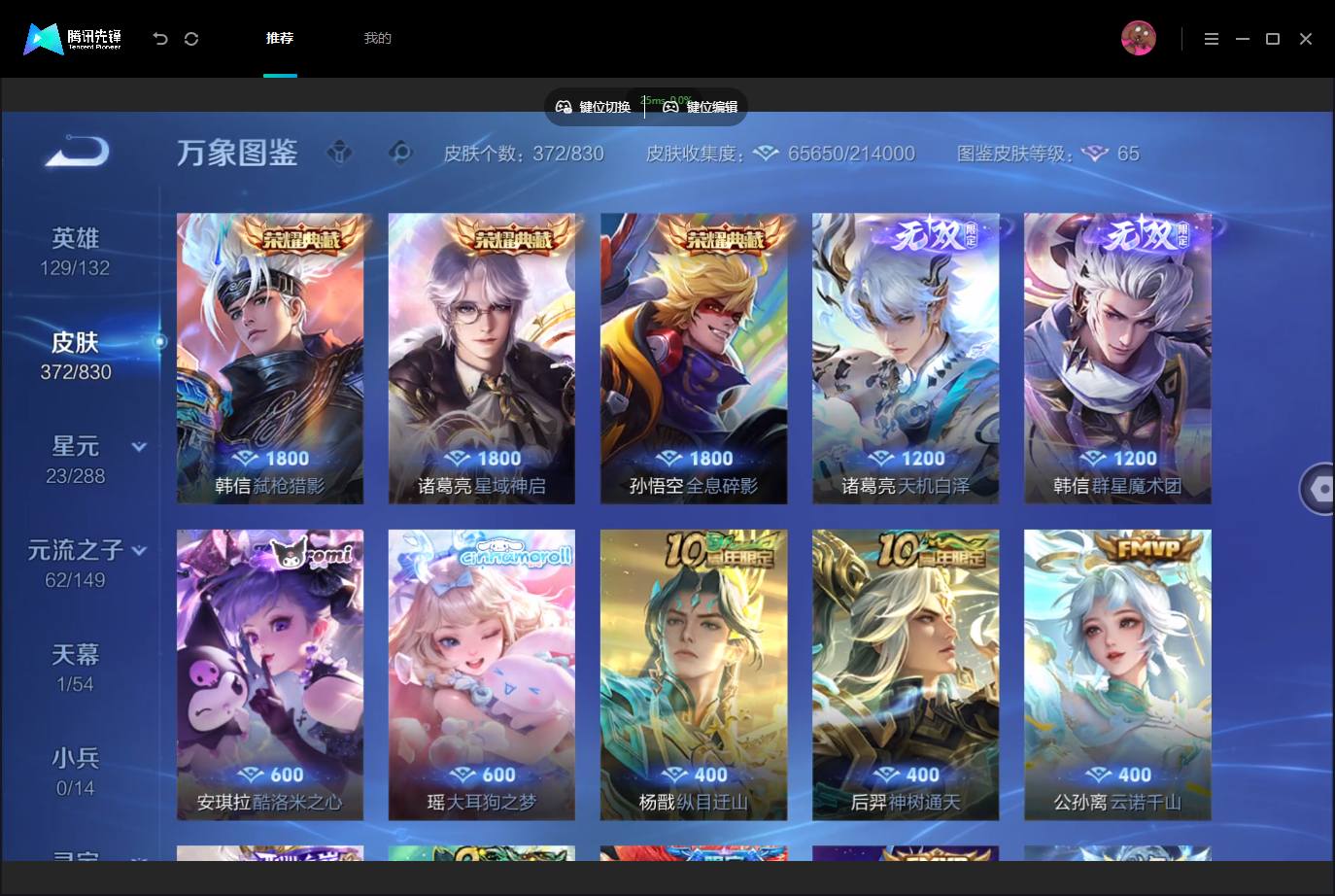Viewport: 1335px width, 896px height.
Task: Expand the 星元 category chevron
Action: click(x=139, y=447)
